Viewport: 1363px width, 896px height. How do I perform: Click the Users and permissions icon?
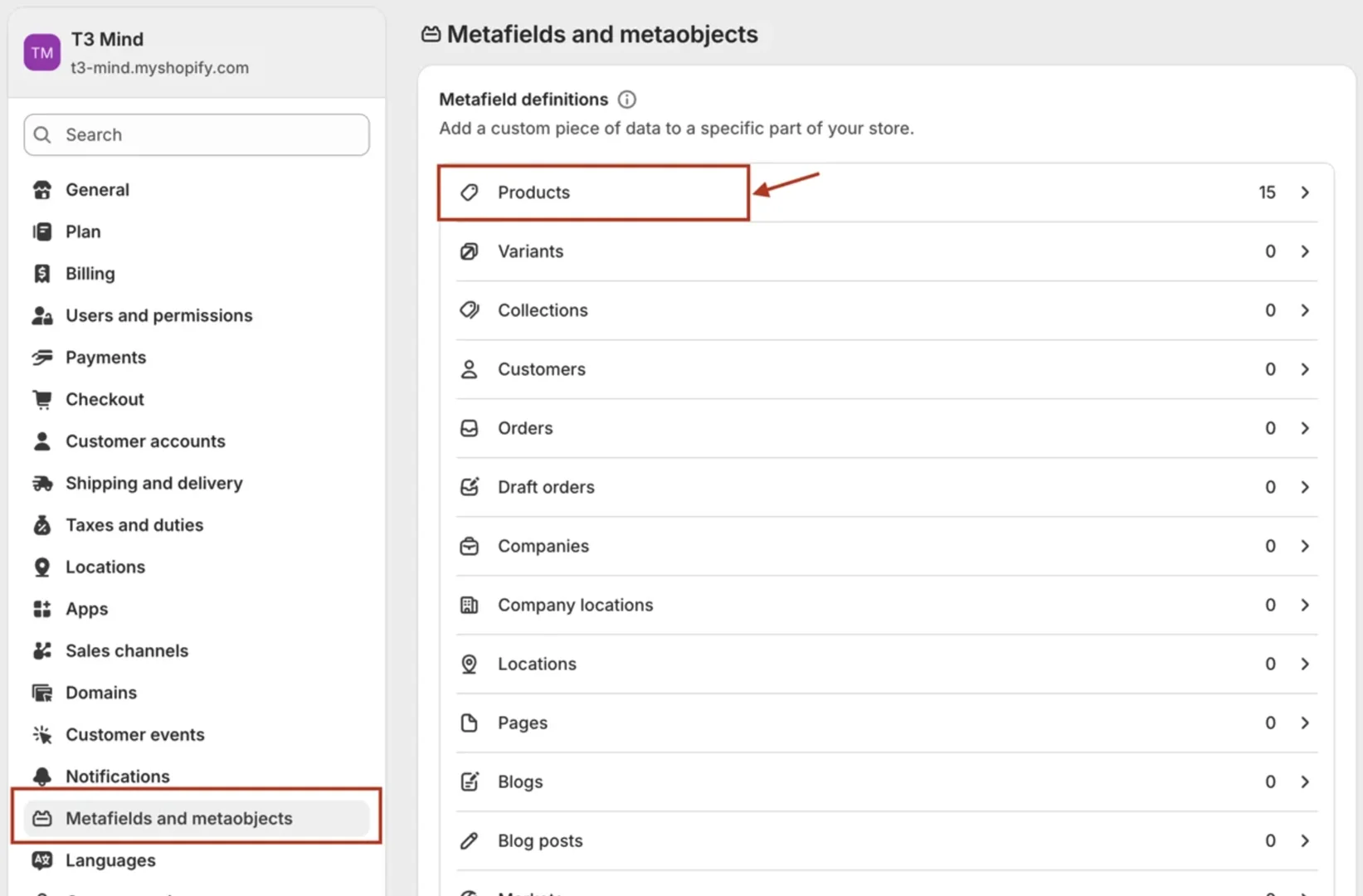tap(42, 316)
